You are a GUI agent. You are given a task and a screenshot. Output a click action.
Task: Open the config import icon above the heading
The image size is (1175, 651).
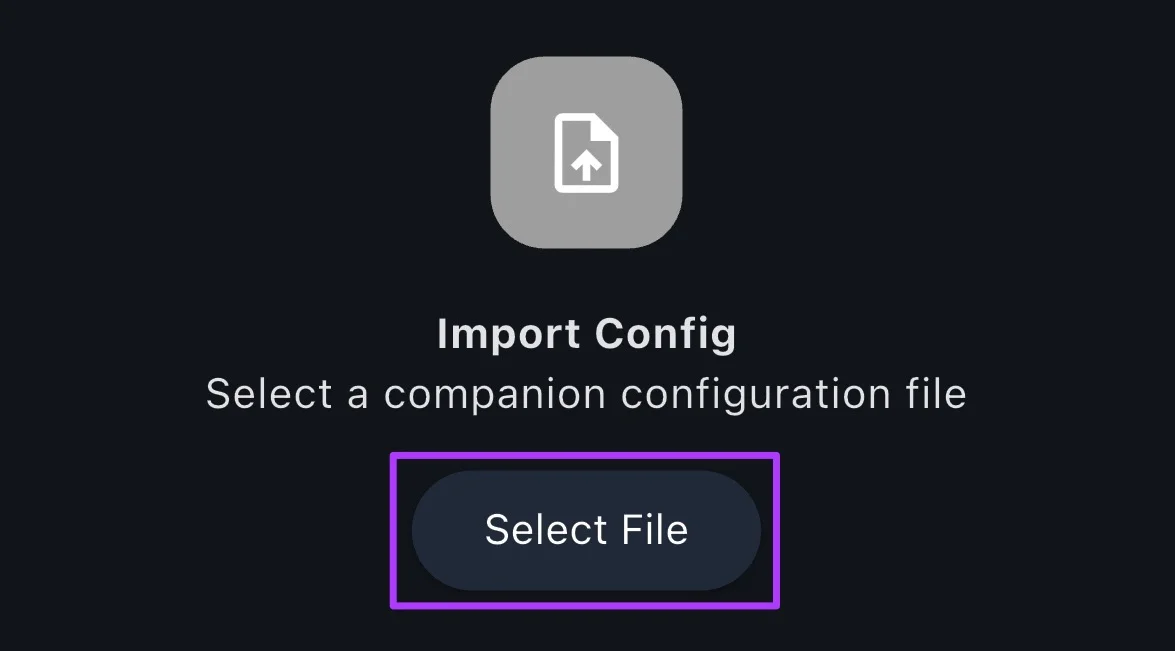click(x=586, y=152)
